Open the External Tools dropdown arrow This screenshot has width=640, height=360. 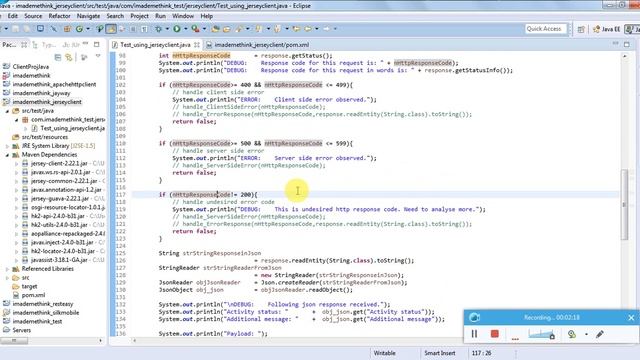(204, 29)
